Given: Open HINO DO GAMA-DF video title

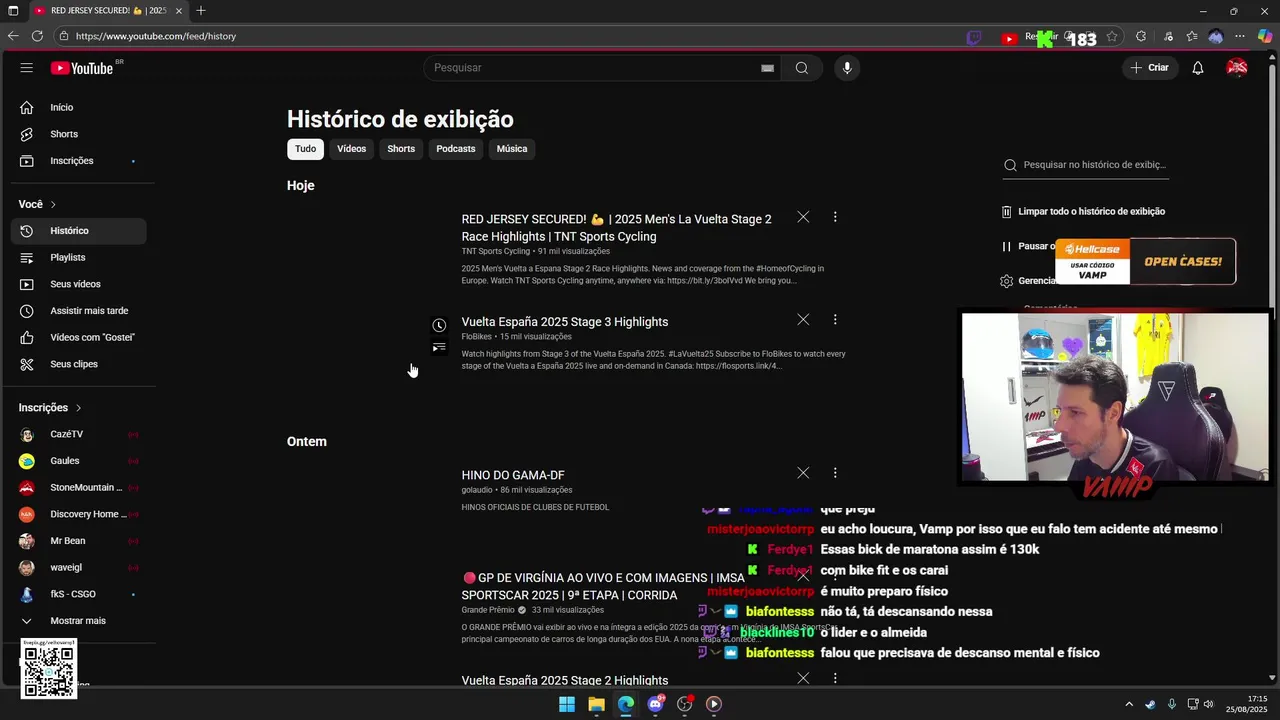Looking at the screenshot, I should pyautogui.click(x=513, y=475).
